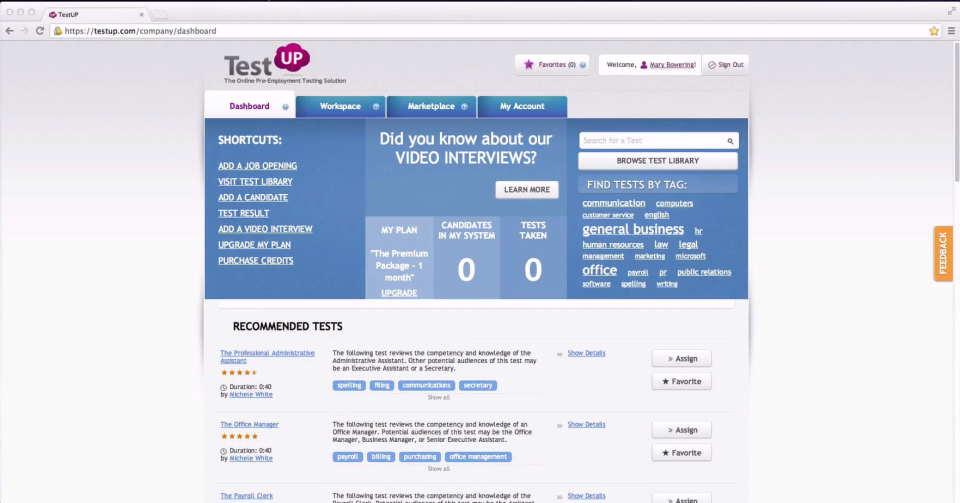The image size is (960, 503).
Task: Click the Sign Out button
Action: coord(726,64)
